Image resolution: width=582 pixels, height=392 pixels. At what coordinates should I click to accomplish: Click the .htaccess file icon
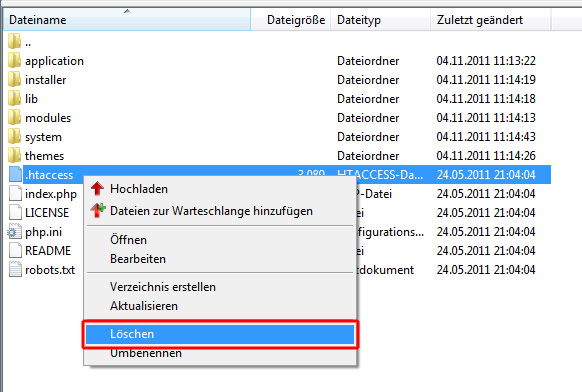[15, 174]
